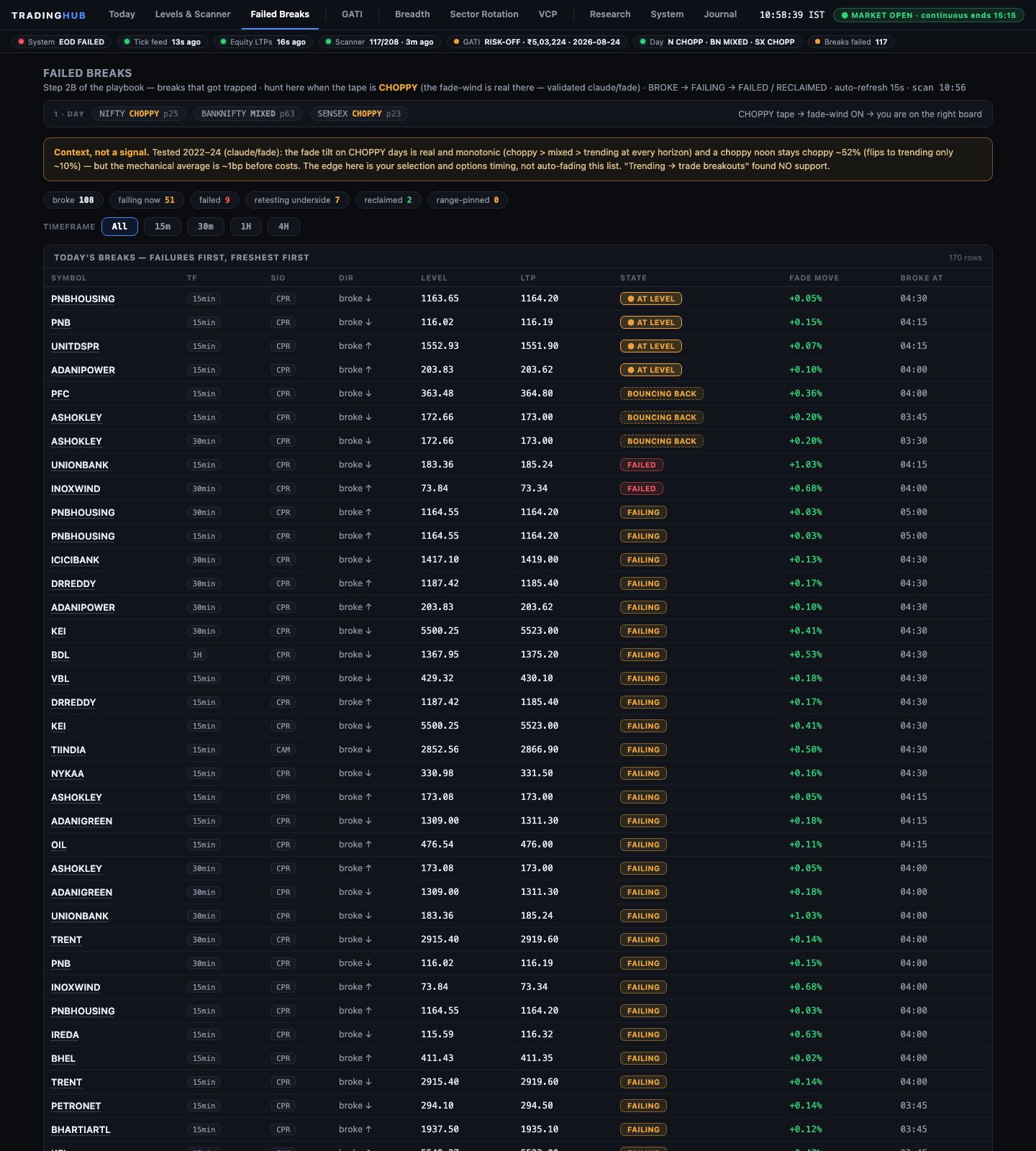
Task: Click the Equity LTPs status chip
Action: (263, 42)
